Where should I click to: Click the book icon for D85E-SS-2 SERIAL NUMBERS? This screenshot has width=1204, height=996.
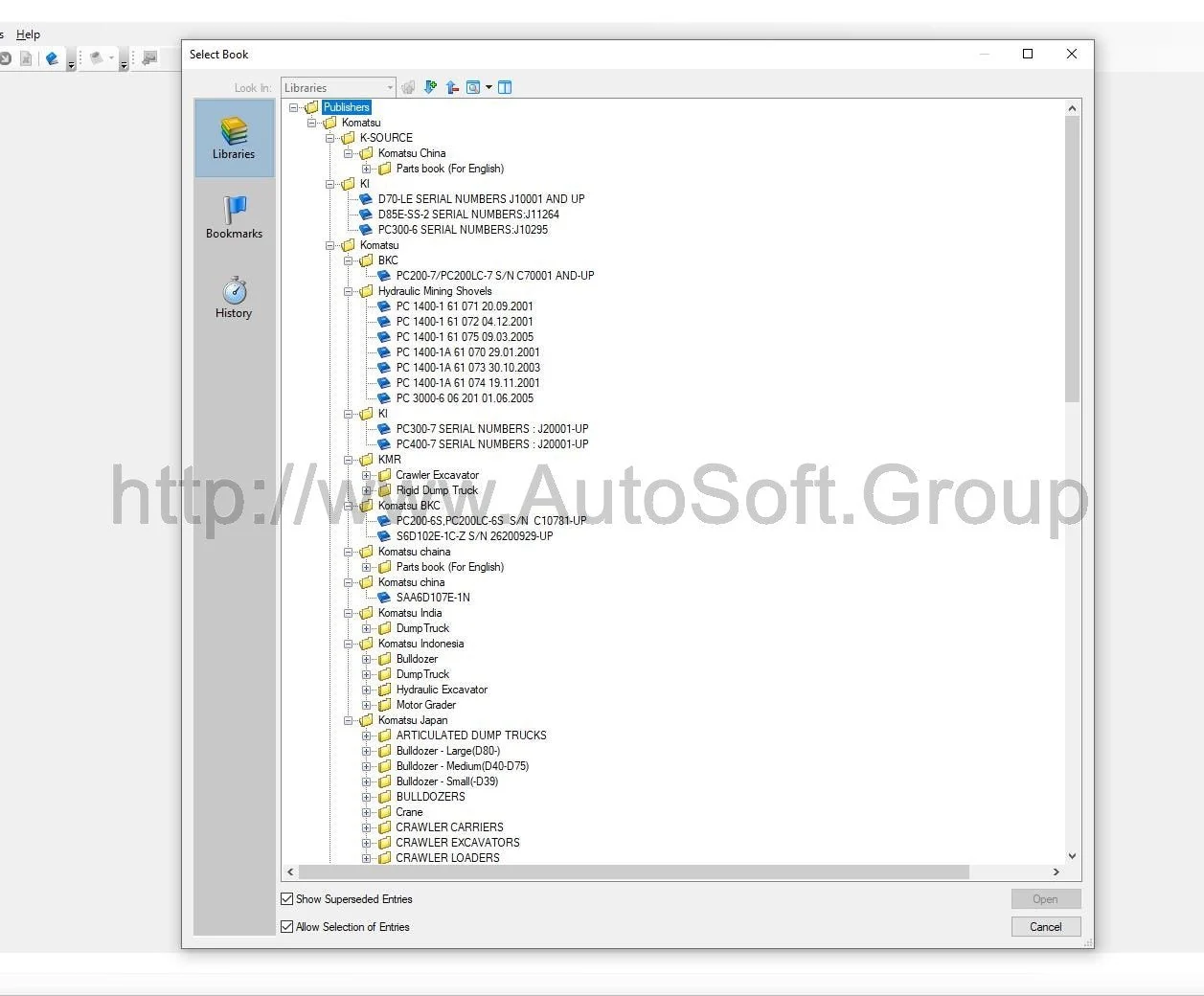tap(366, 215)
